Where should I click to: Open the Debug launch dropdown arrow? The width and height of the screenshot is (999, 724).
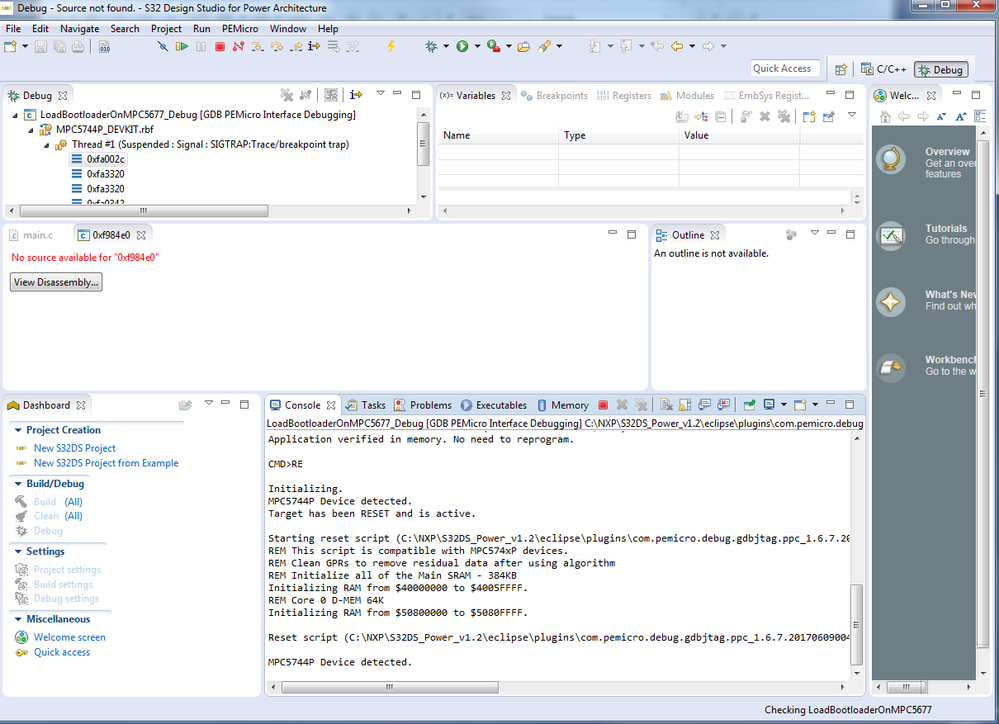[x=446, y=46]
